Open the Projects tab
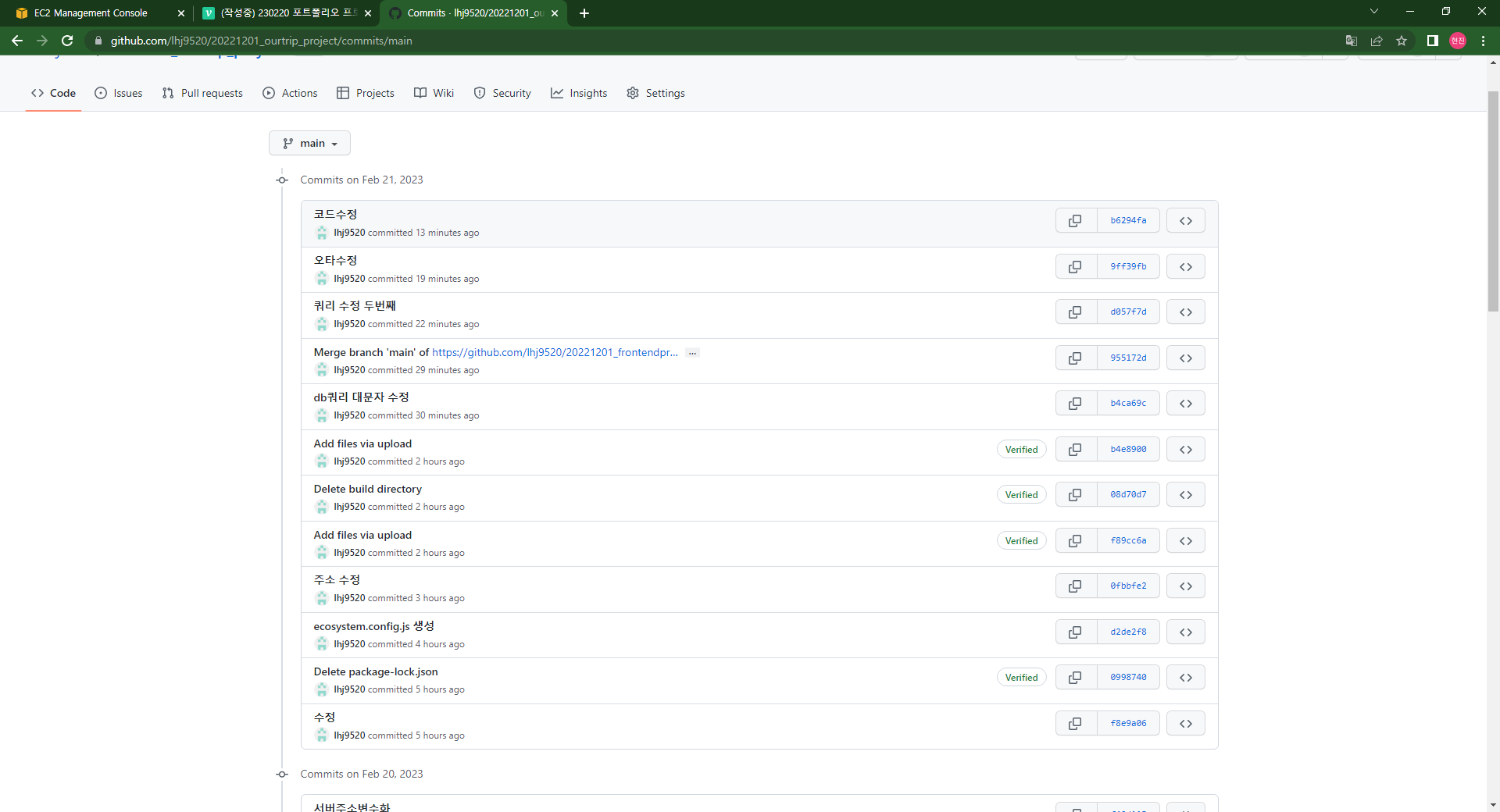This screenshot has width=1500, height=812. tap(366, 93)
